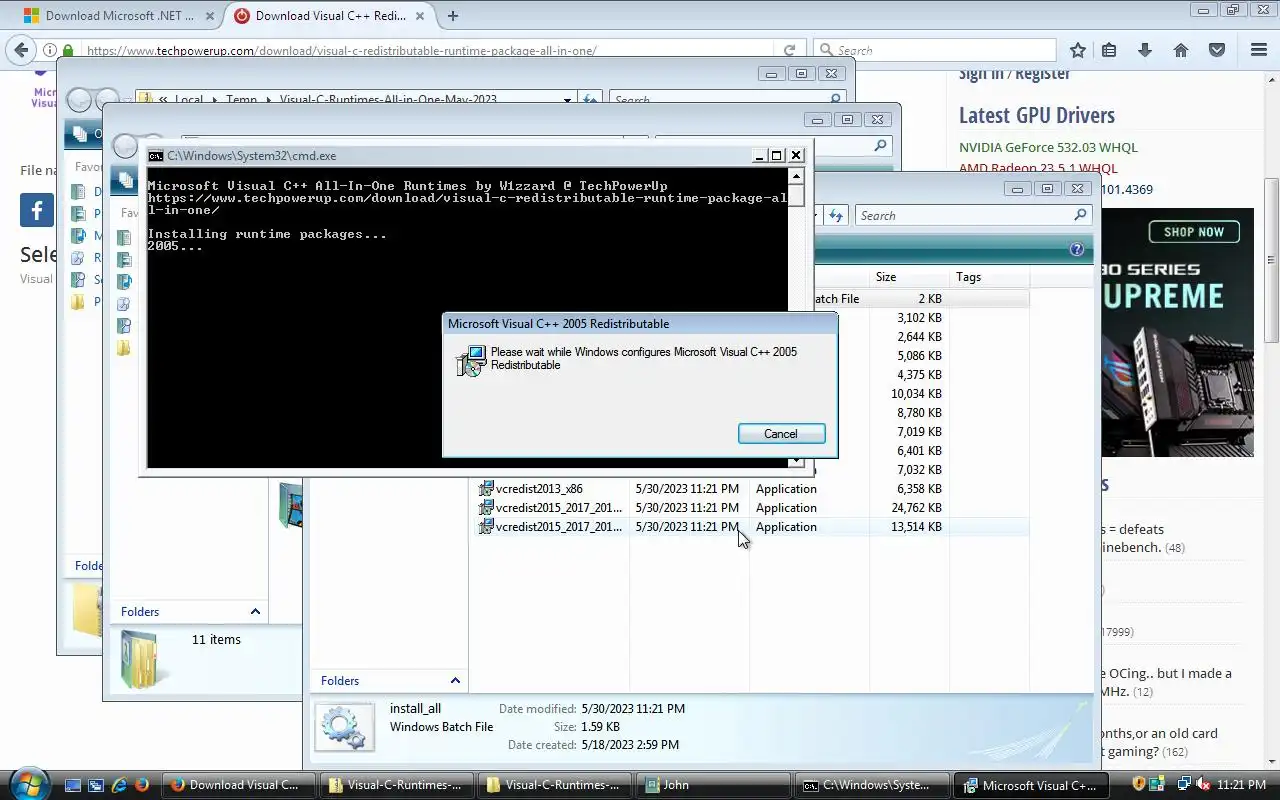This screenshot has width=1280, height=800.
Task: Show site information icon in address bar
Action: tap(49, 50)
